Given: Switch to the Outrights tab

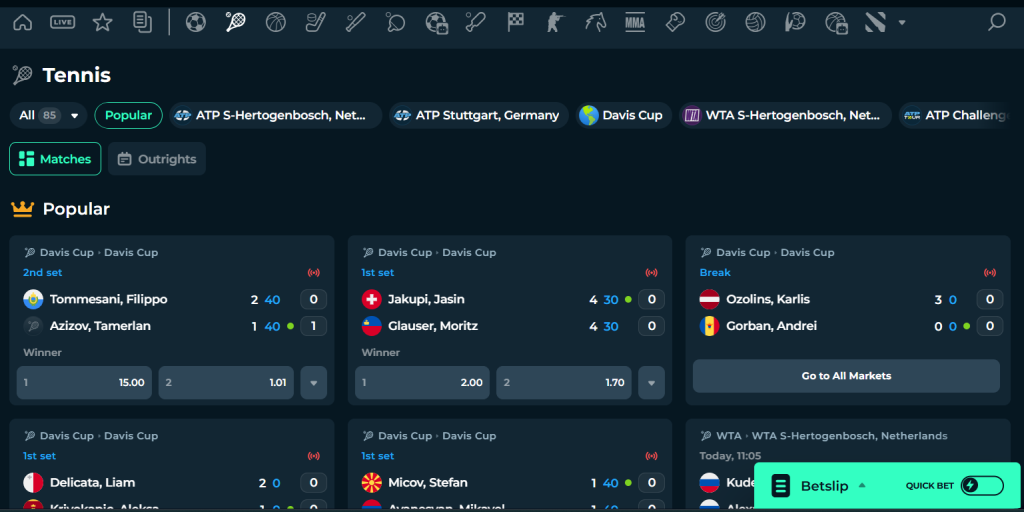Looking at the screenshot, I should (x=157, y=159).
